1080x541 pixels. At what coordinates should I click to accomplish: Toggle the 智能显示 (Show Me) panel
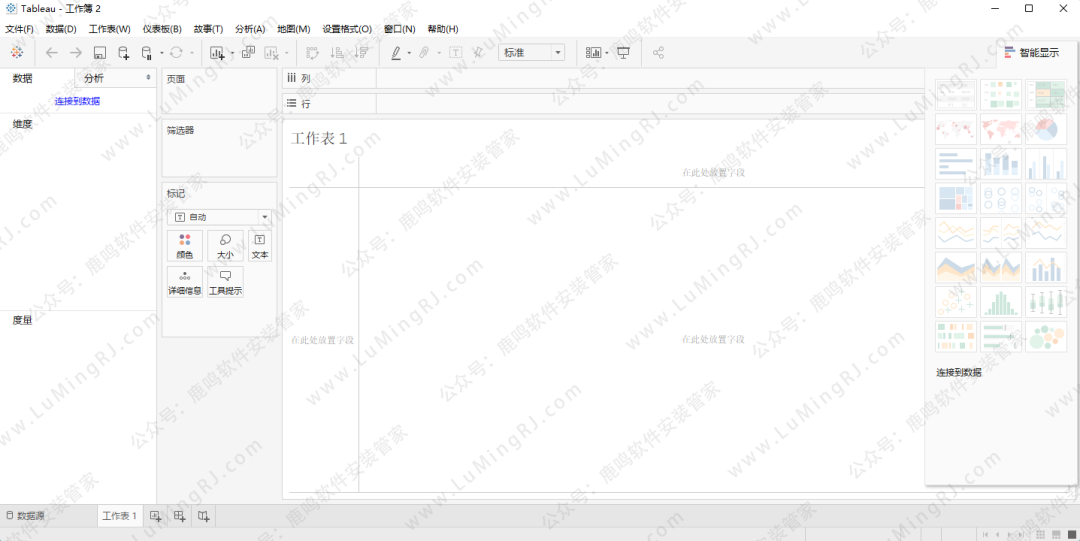click(x=1031, y=52)
